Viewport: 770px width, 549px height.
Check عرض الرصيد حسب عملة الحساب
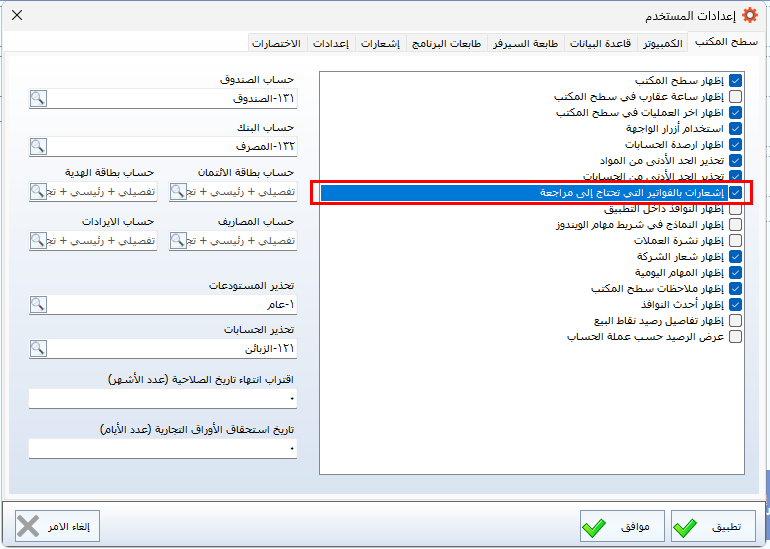[735, 336]
